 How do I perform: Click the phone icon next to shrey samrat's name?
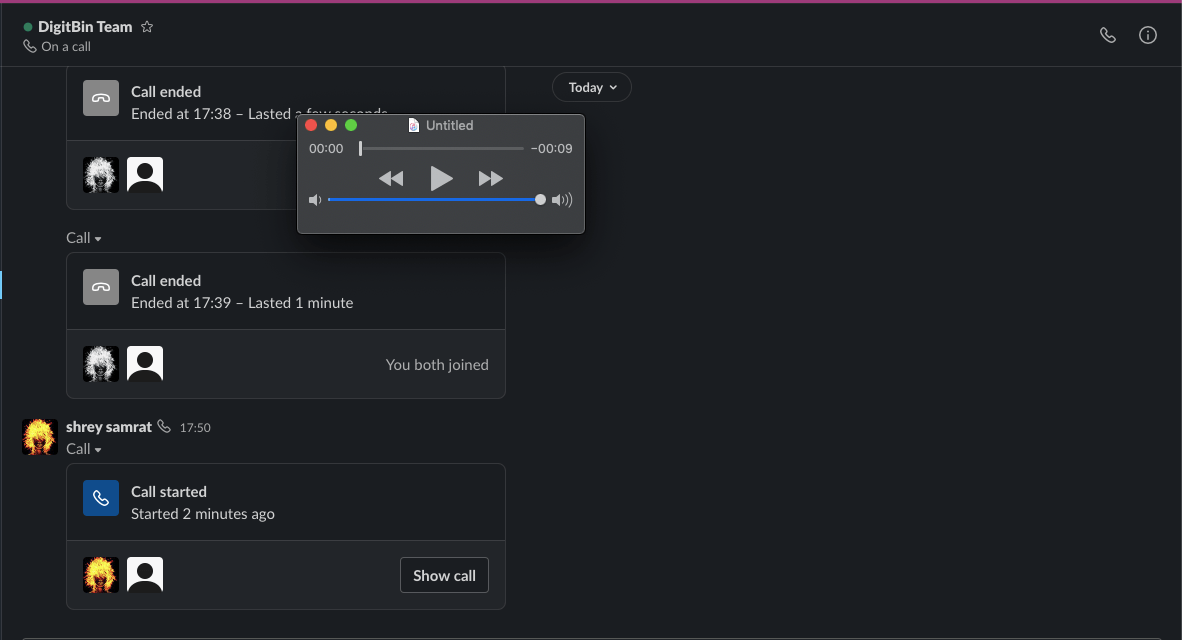click(164, 427)
